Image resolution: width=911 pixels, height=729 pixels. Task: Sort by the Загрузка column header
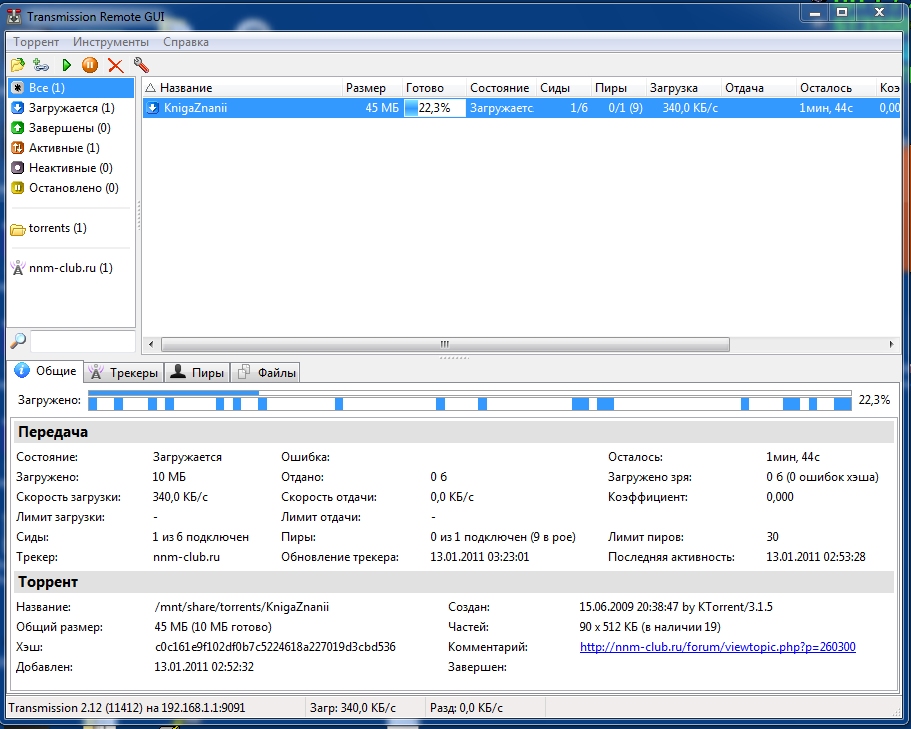coord(684,88)
